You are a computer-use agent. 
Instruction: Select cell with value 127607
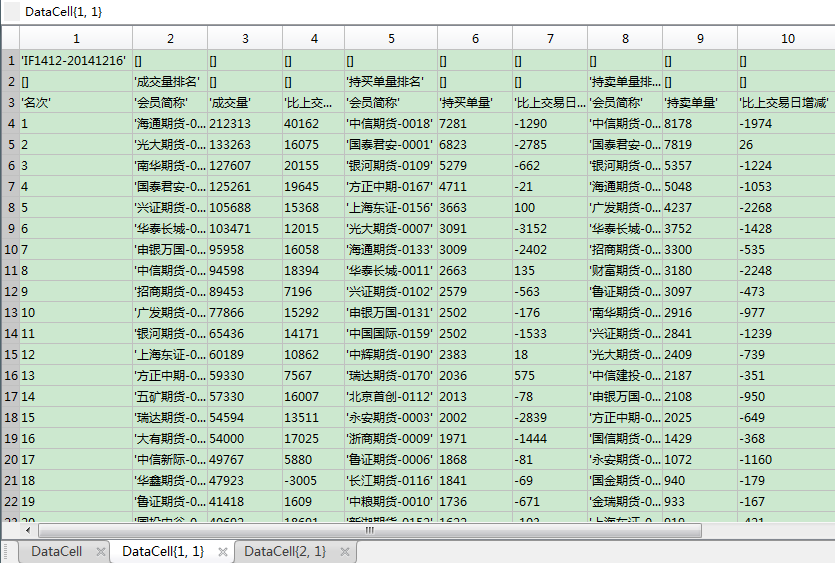tap(245, 166)
